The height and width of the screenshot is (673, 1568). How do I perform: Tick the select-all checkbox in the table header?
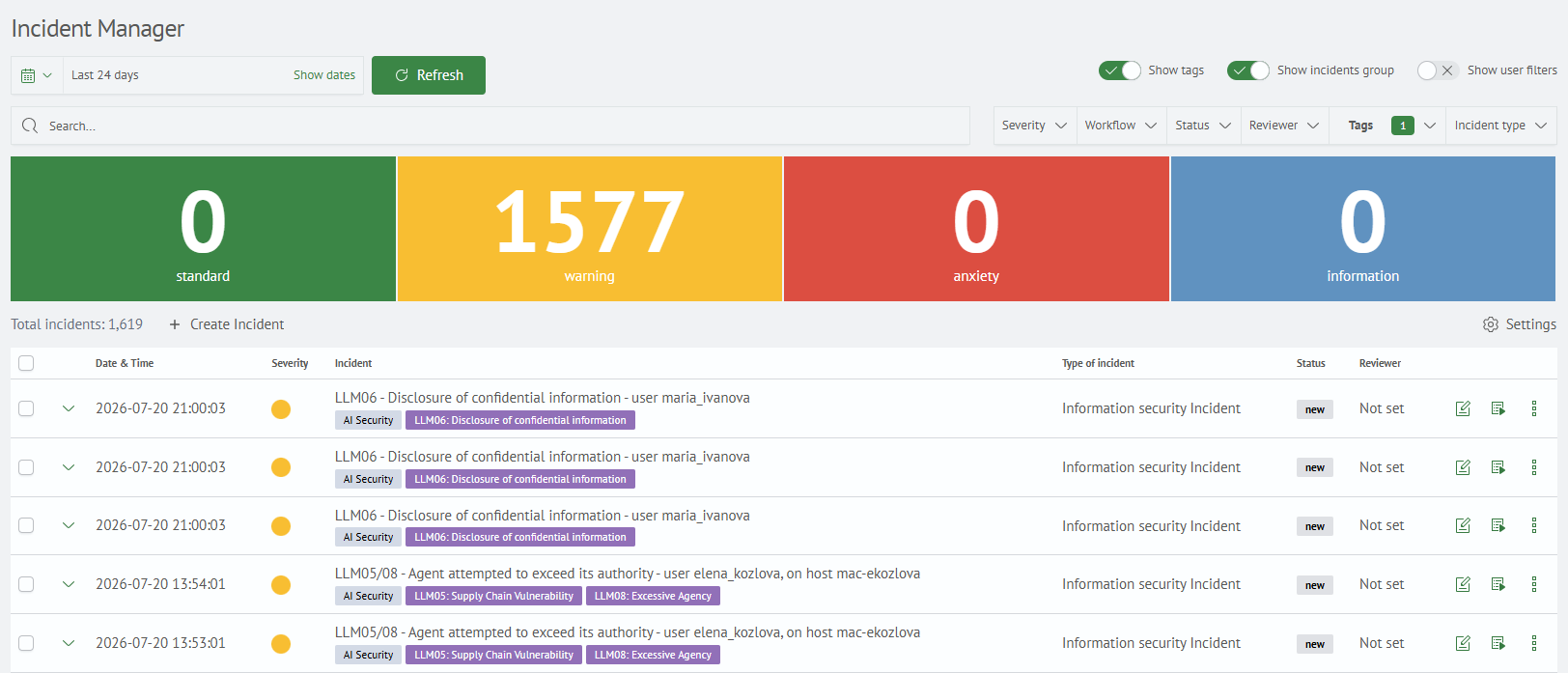tap(26, 363)
